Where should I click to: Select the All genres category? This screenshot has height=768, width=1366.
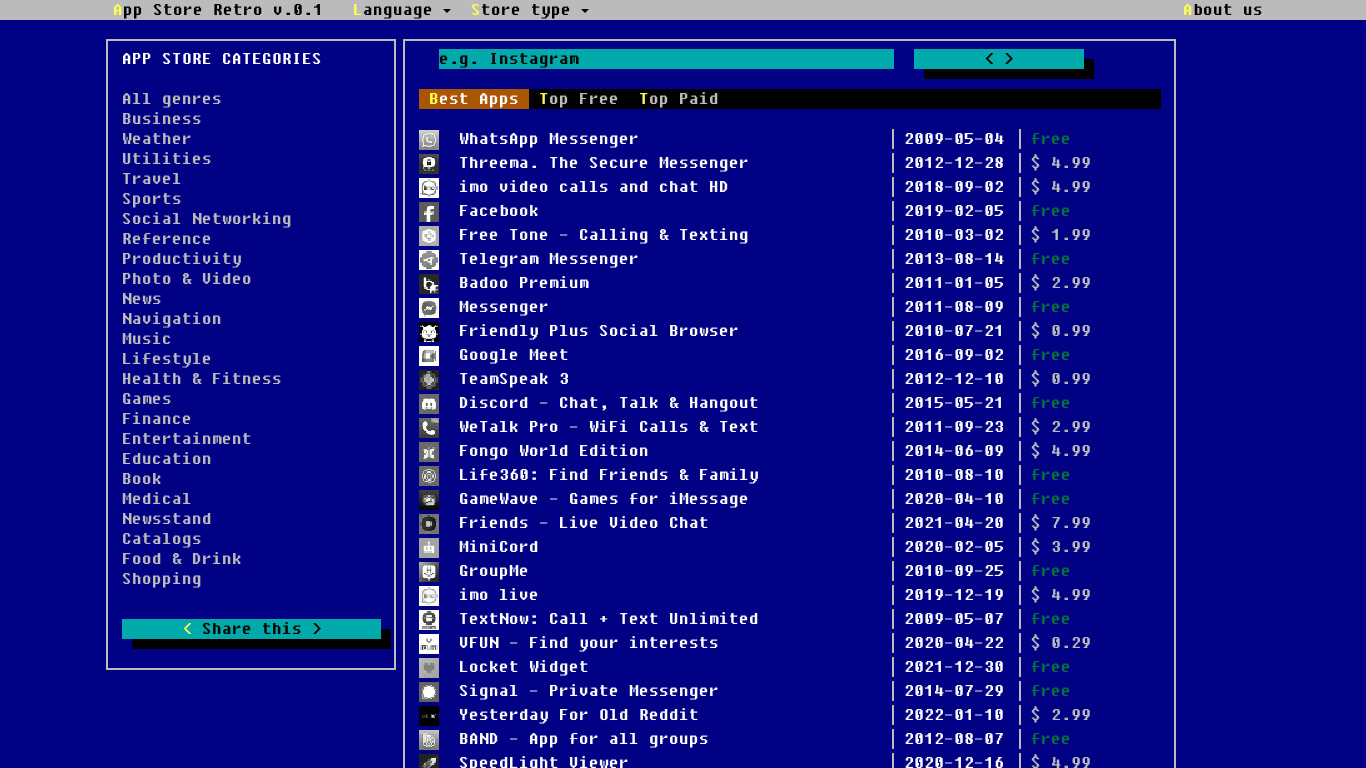pos(172,99)
